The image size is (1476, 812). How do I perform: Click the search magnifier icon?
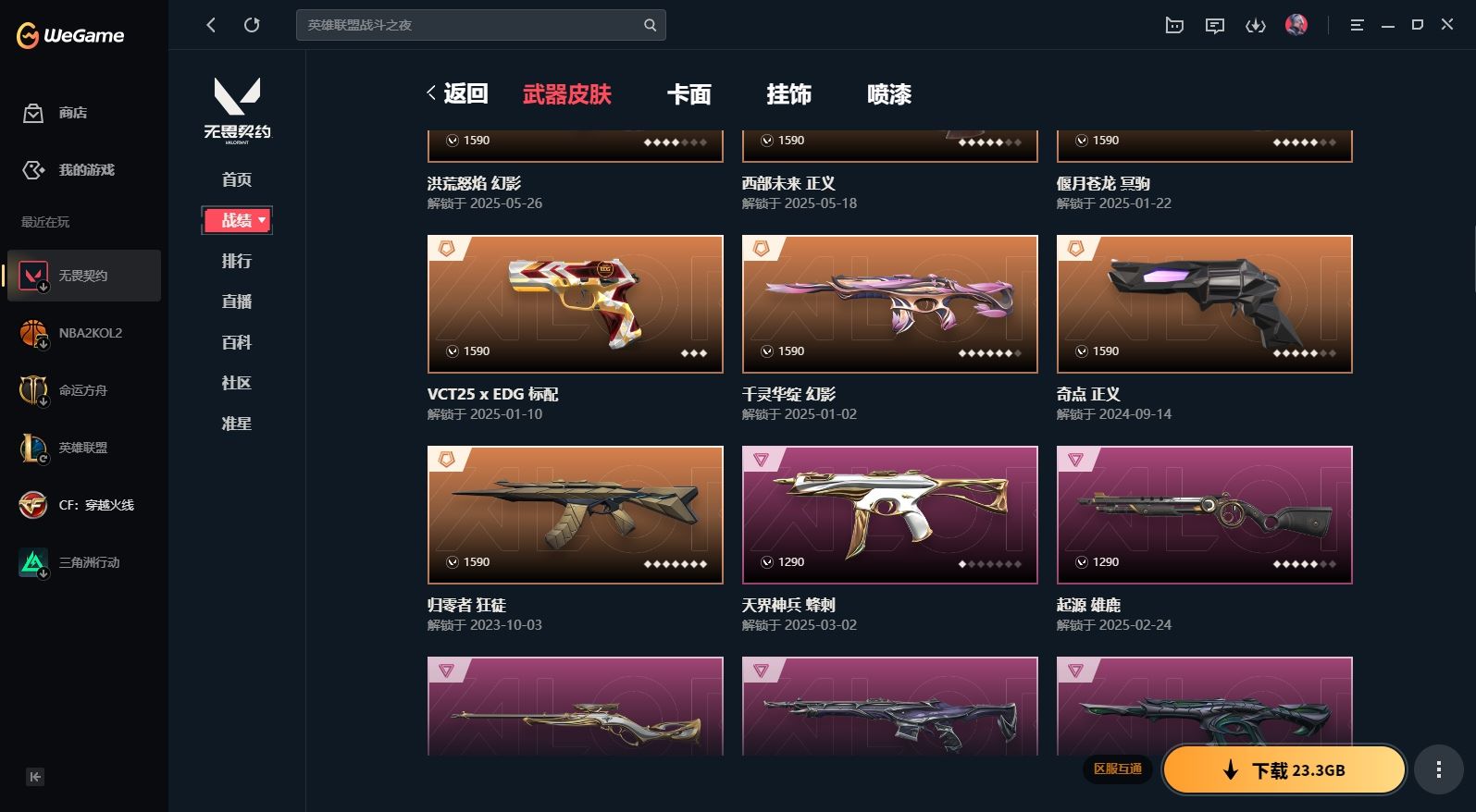651,25
